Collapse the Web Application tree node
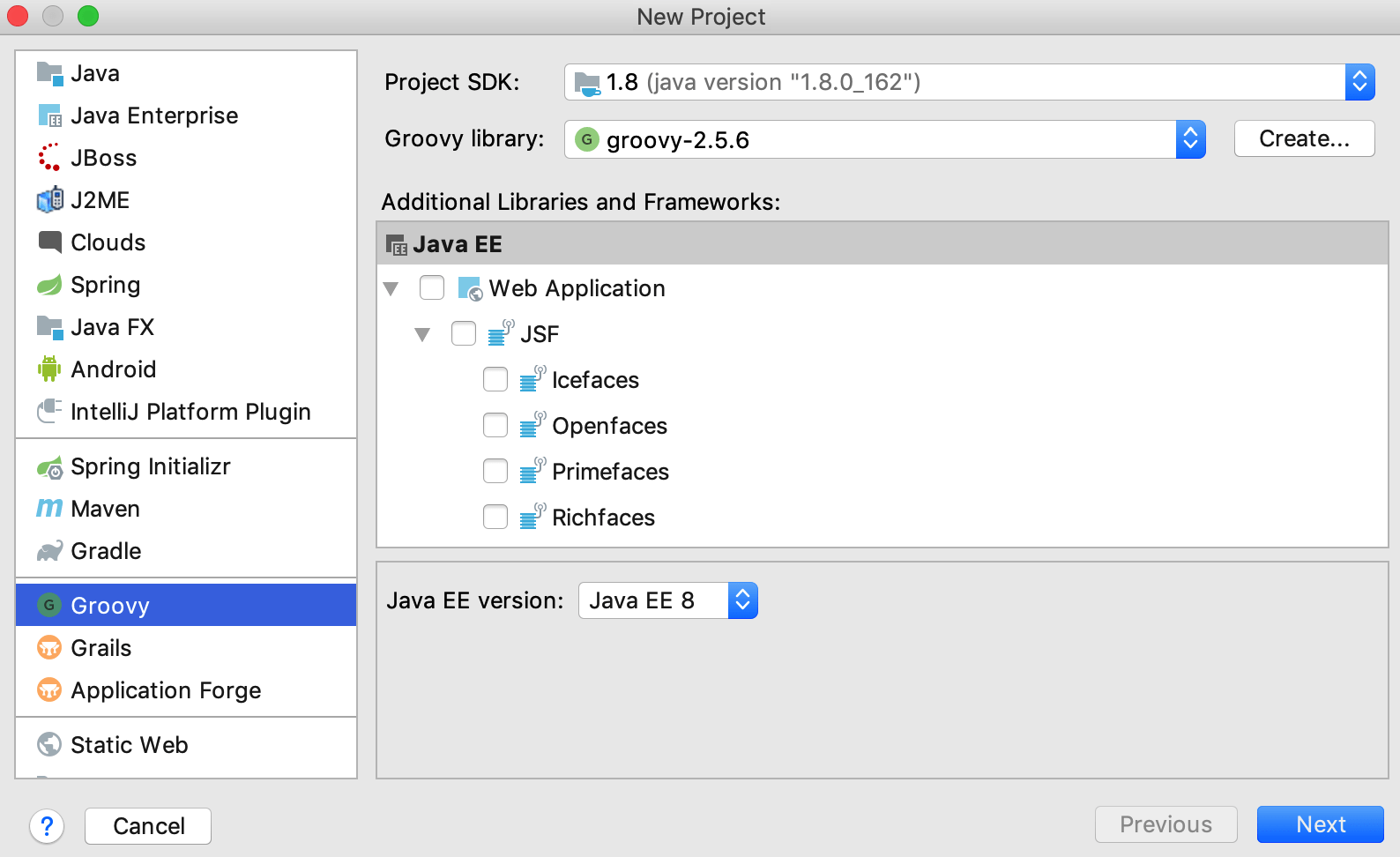 (x=391, y=288)
